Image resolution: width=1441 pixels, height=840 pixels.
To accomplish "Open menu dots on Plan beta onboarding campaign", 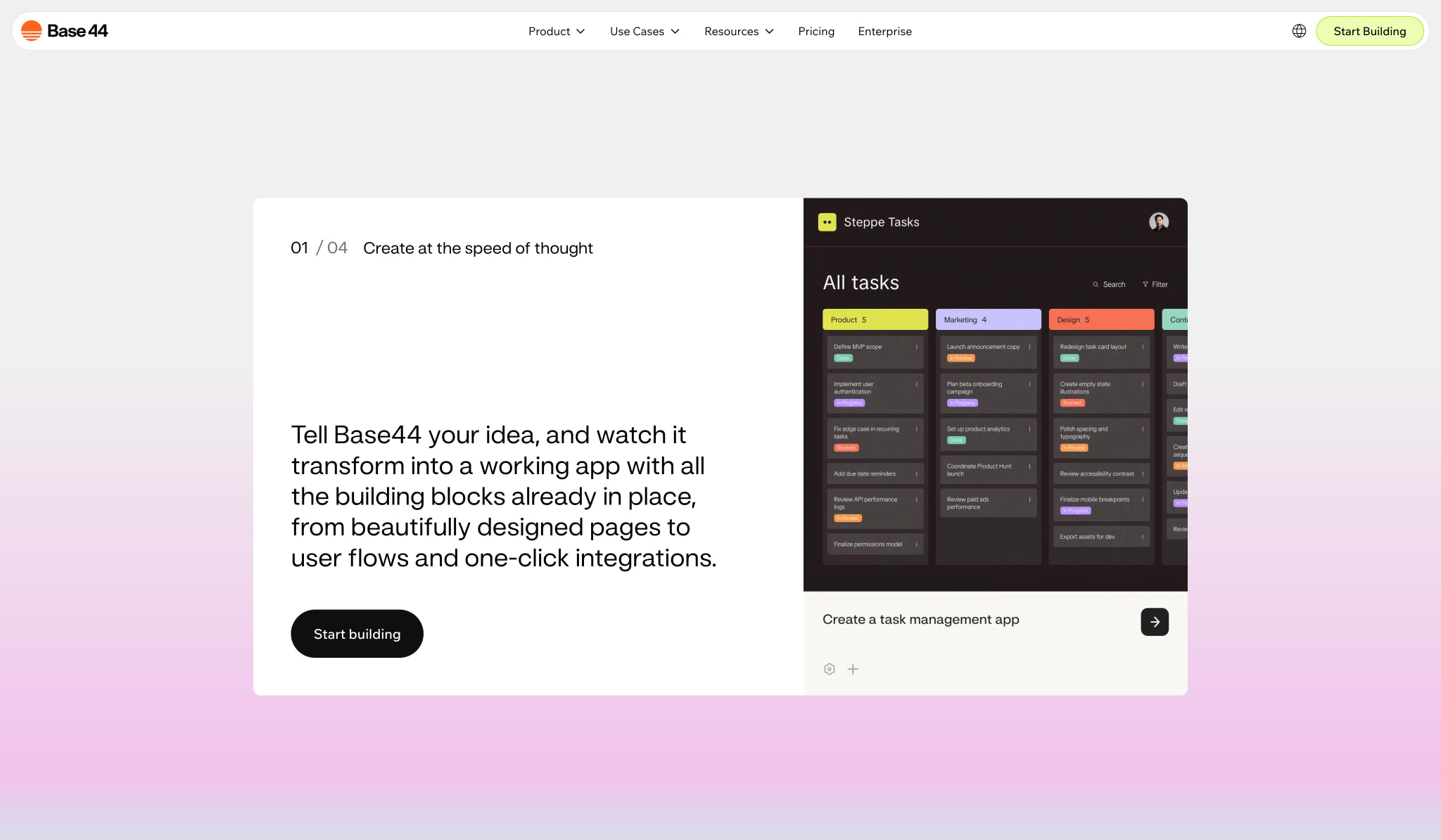I will click(x=1029, y=384).
